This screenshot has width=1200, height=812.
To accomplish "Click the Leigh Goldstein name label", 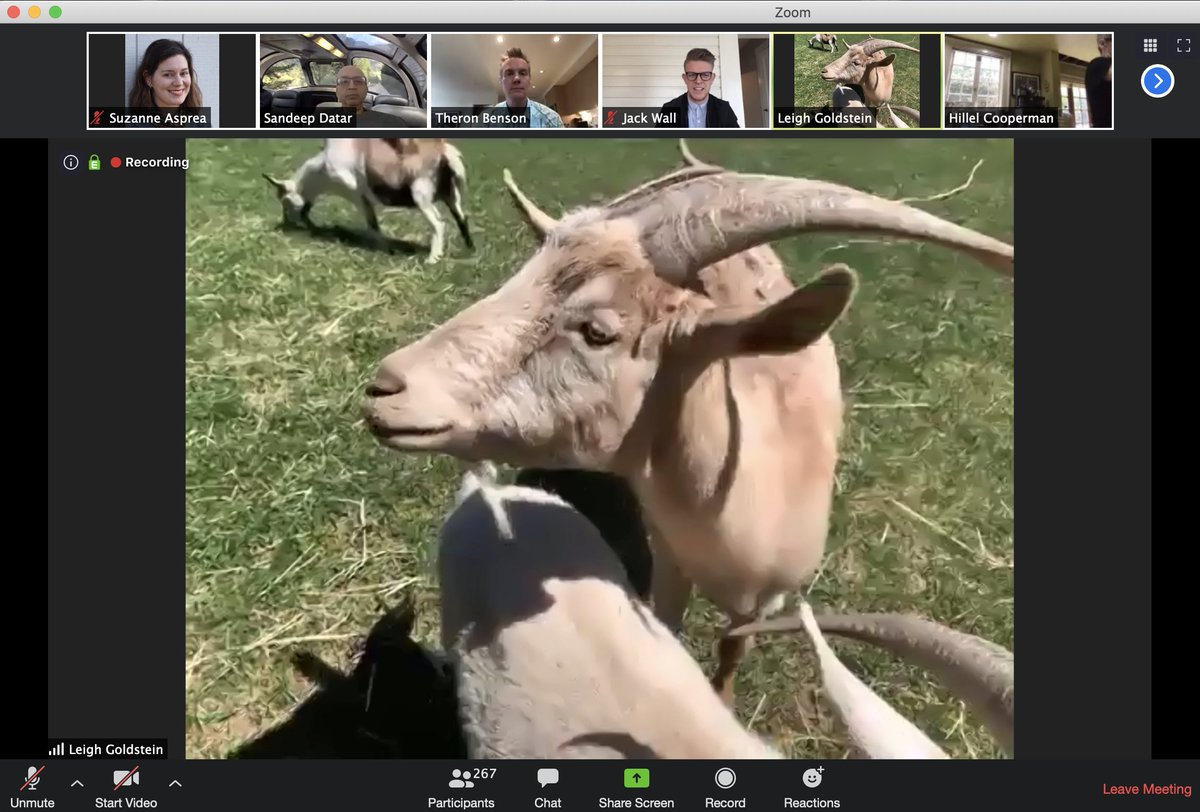I will pos(106,748).
